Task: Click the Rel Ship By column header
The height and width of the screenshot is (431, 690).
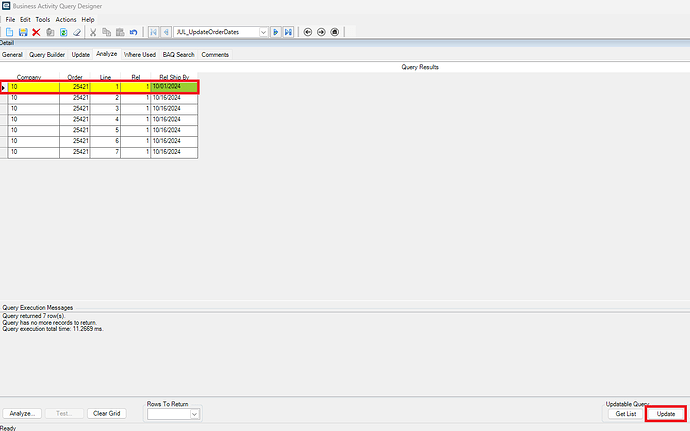Action: (x=174, y=77)
